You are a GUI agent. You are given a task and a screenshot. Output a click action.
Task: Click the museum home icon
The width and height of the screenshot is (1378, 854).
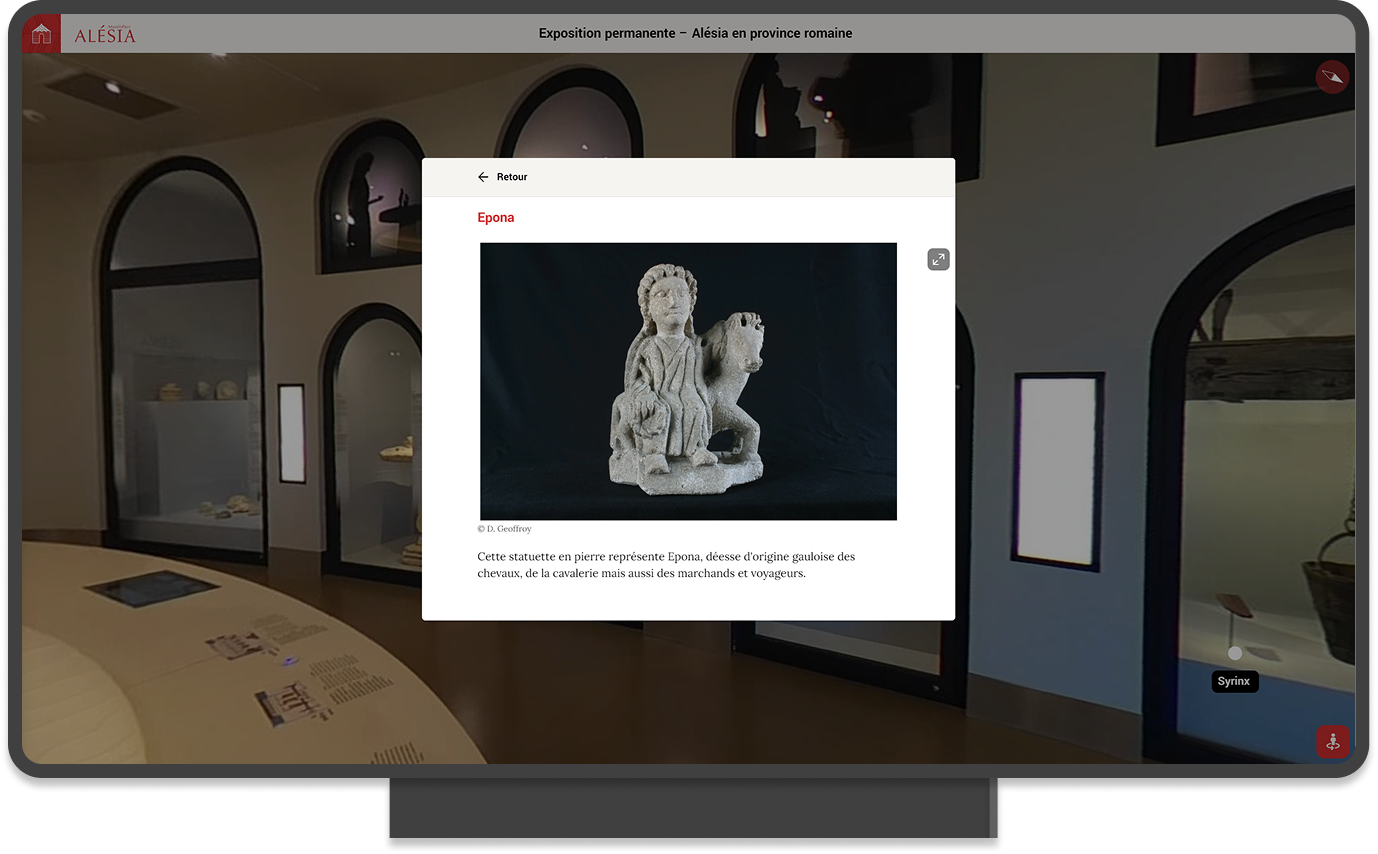click(x=41, y=34)
